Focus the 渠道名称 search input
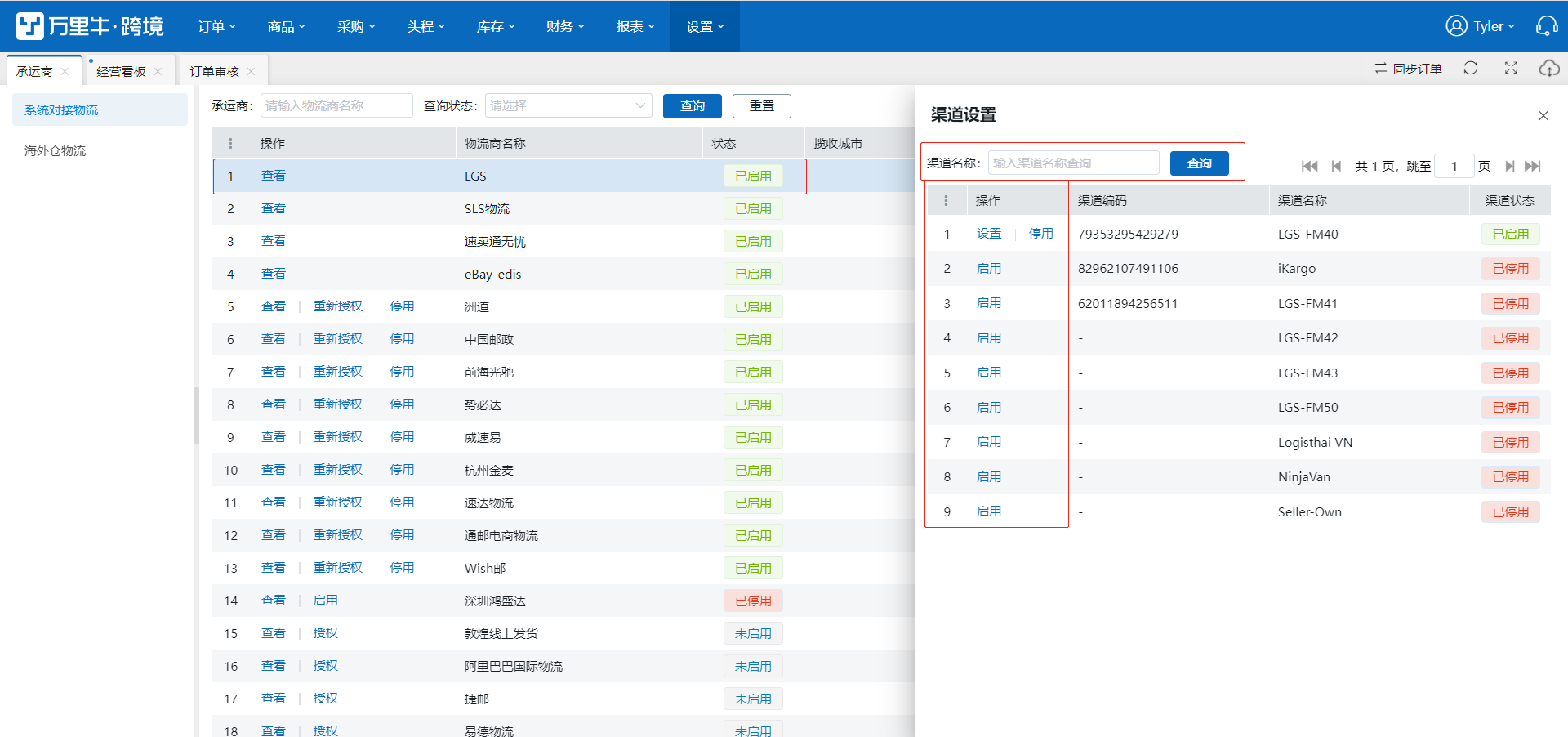 tap(1074, 163)
